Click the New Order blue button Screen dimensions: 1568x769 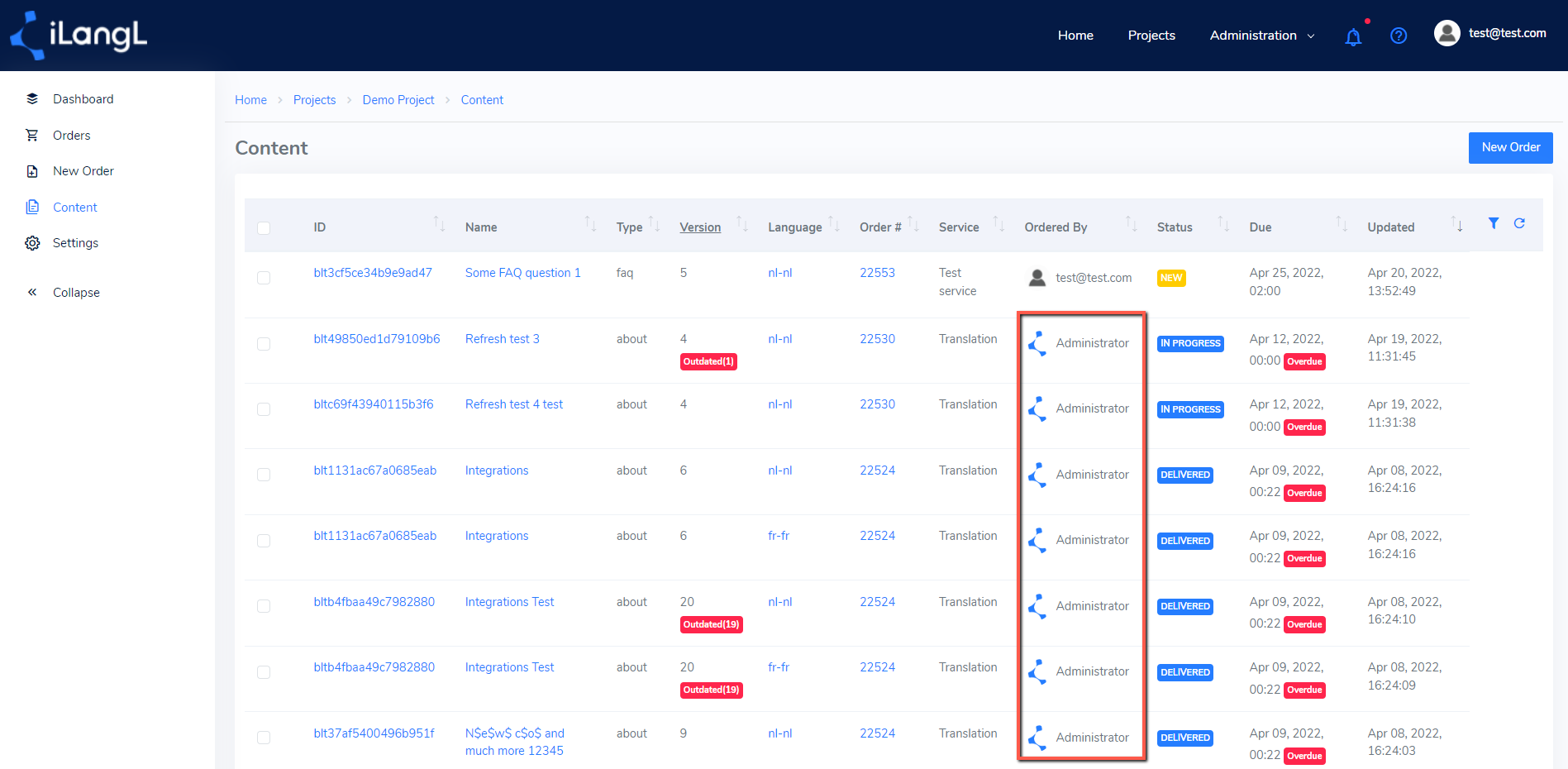tap(1510, 147)
